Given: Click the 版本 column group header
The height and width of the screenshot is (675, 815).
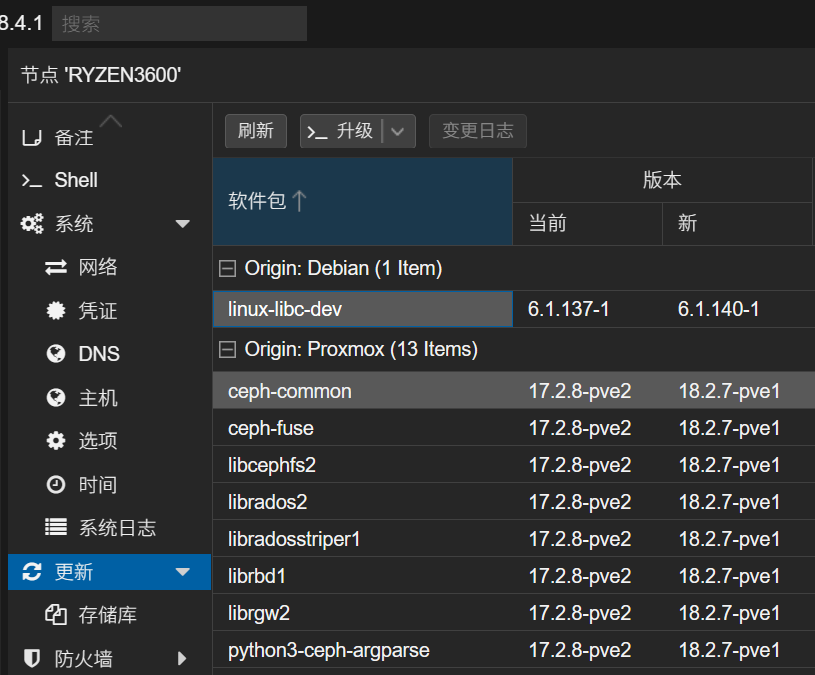Looking at the screenshot, I should 662,180.
